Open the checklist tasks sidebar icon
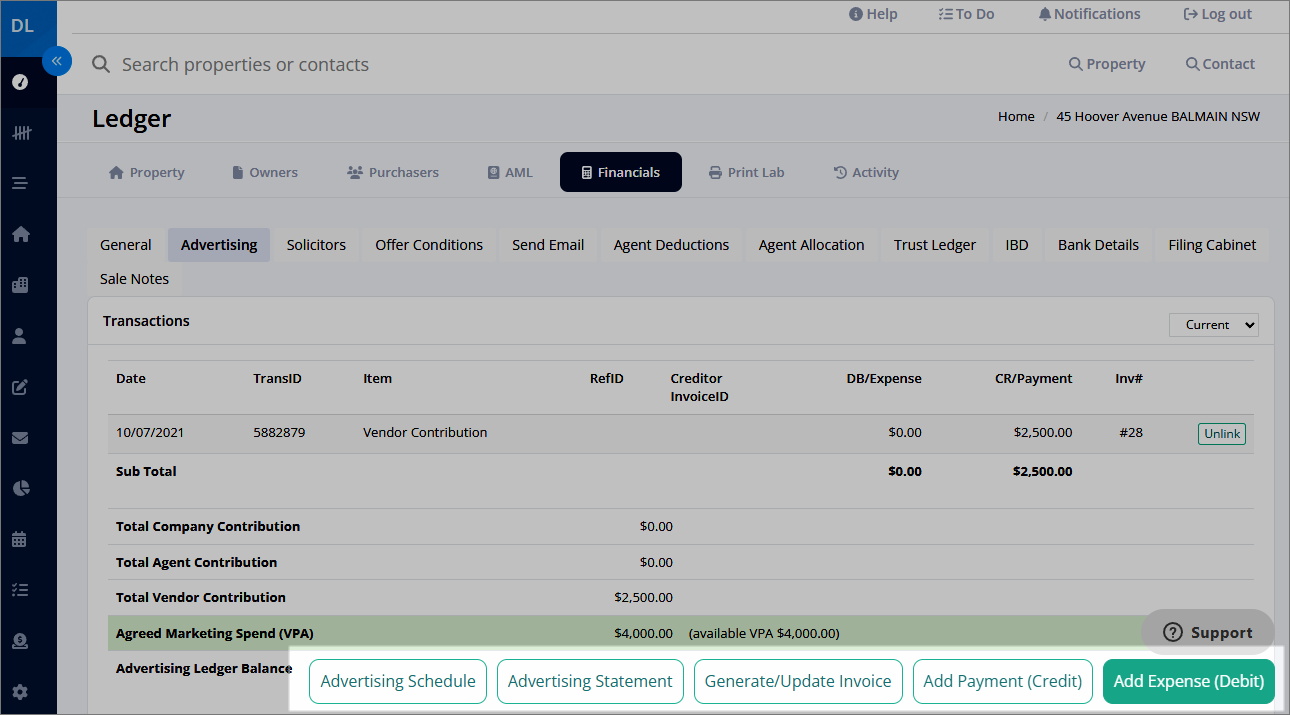Image resolution: width=1290 pixels, height=715 pixels. pyautogui.click(x=20, y=590)
